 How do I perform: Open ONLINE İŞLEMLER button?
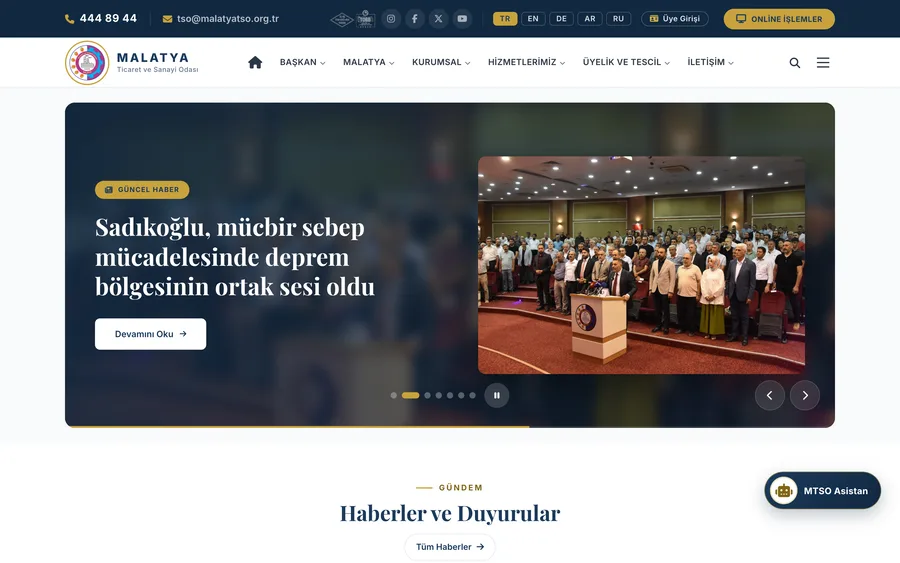tap(779, 19)
